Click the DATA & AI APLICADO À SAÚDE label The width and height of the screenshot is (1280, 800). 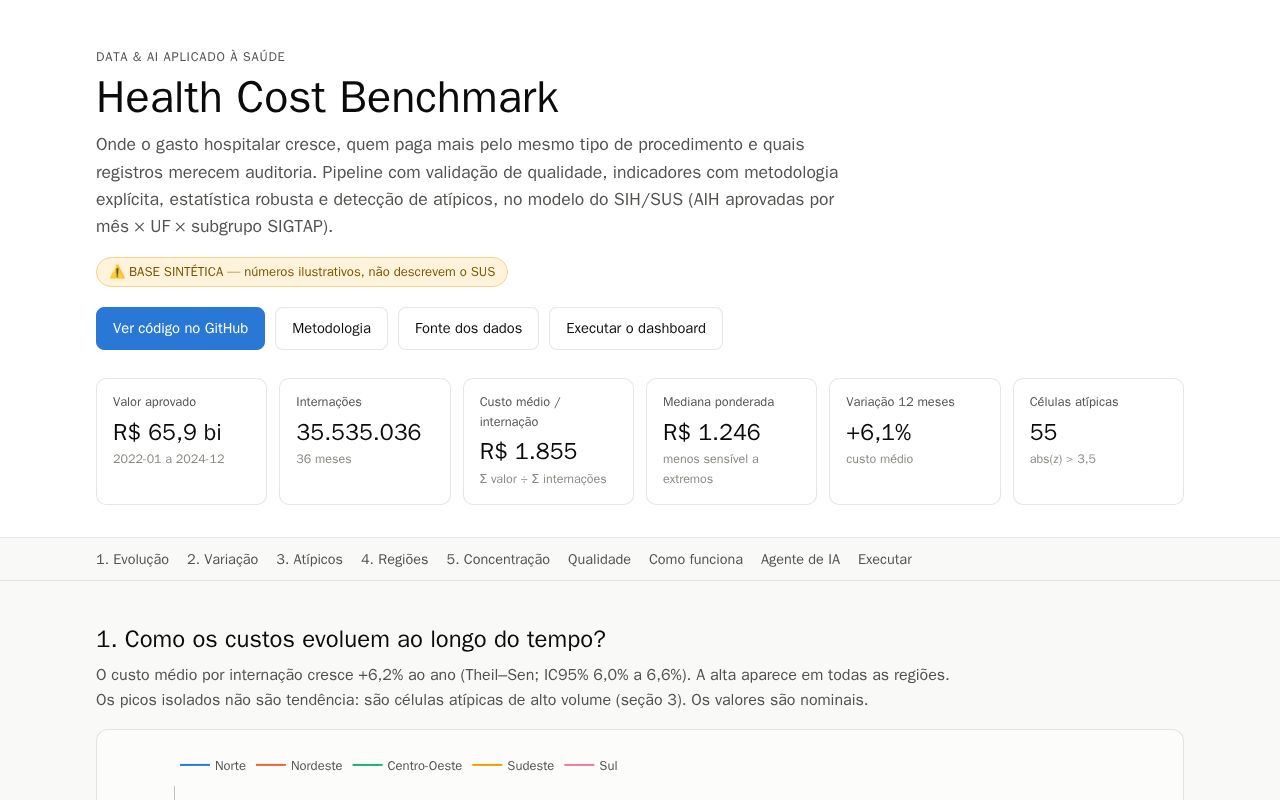190,57
